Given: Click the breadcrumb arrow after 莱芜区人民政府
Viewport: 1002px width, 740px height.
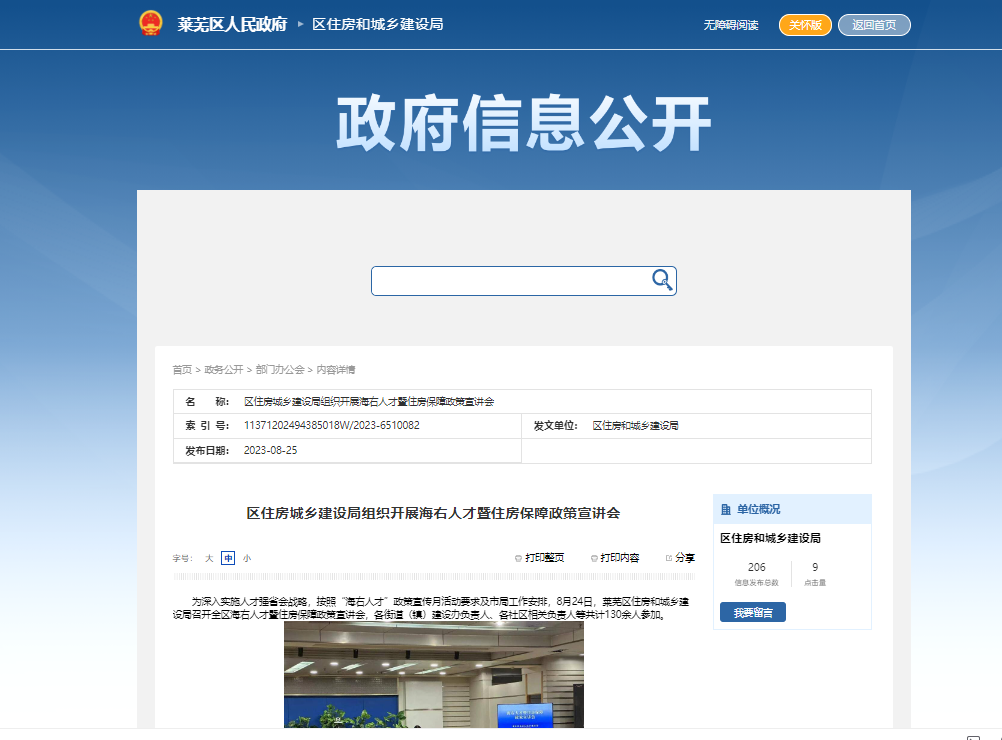Looking at the screenshot, I should tap(300, 24).
